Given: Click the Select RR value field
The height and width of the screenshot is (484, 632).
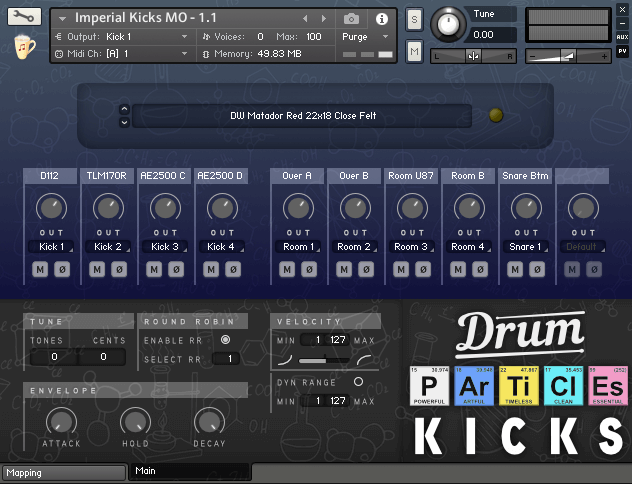Looking at the screenshot, I should pos(227,359).
